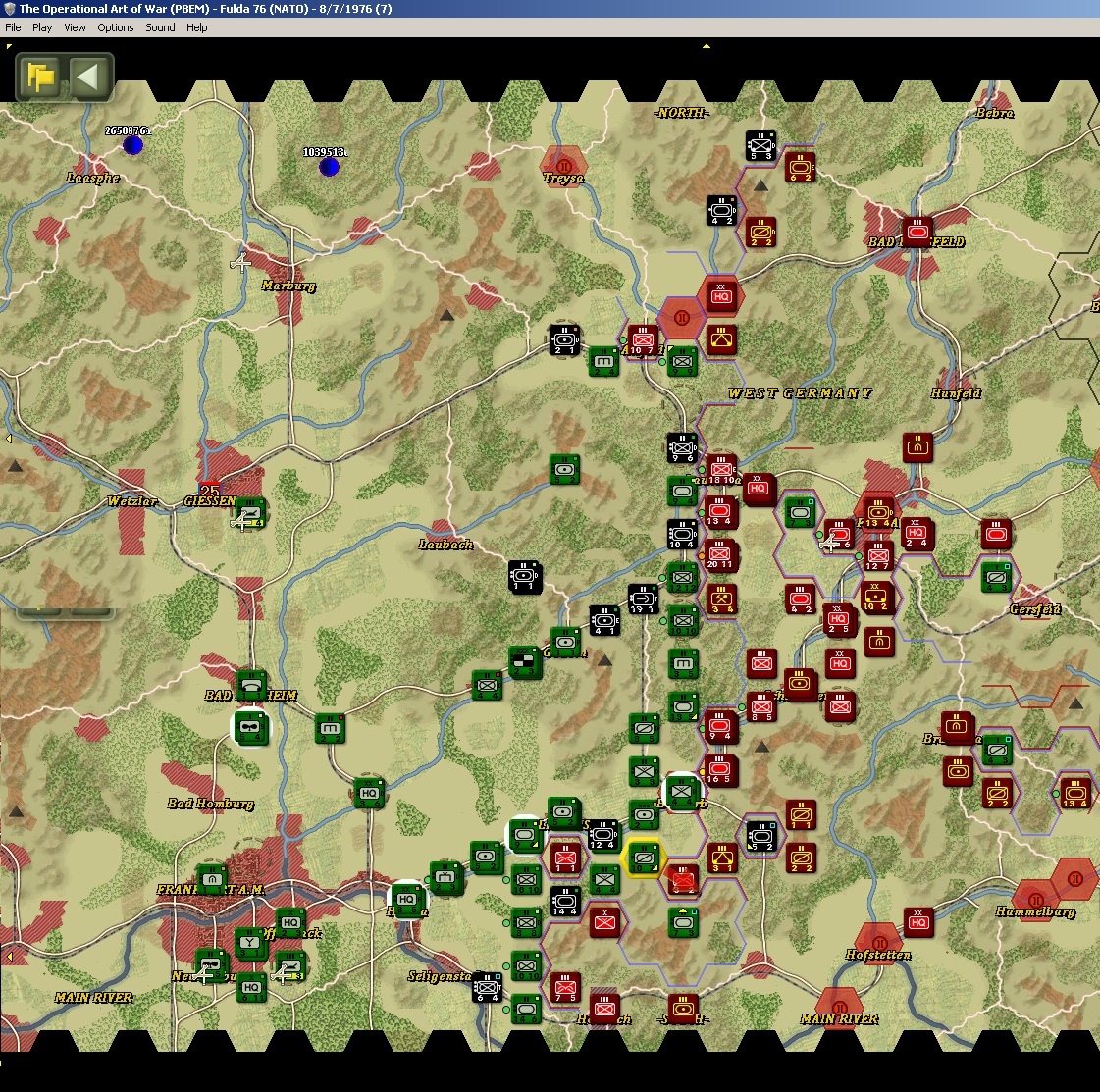Select the black 1-1 unit near Laubach
This screenshot has width=1100, height=1092.
[x=525, y=577]
